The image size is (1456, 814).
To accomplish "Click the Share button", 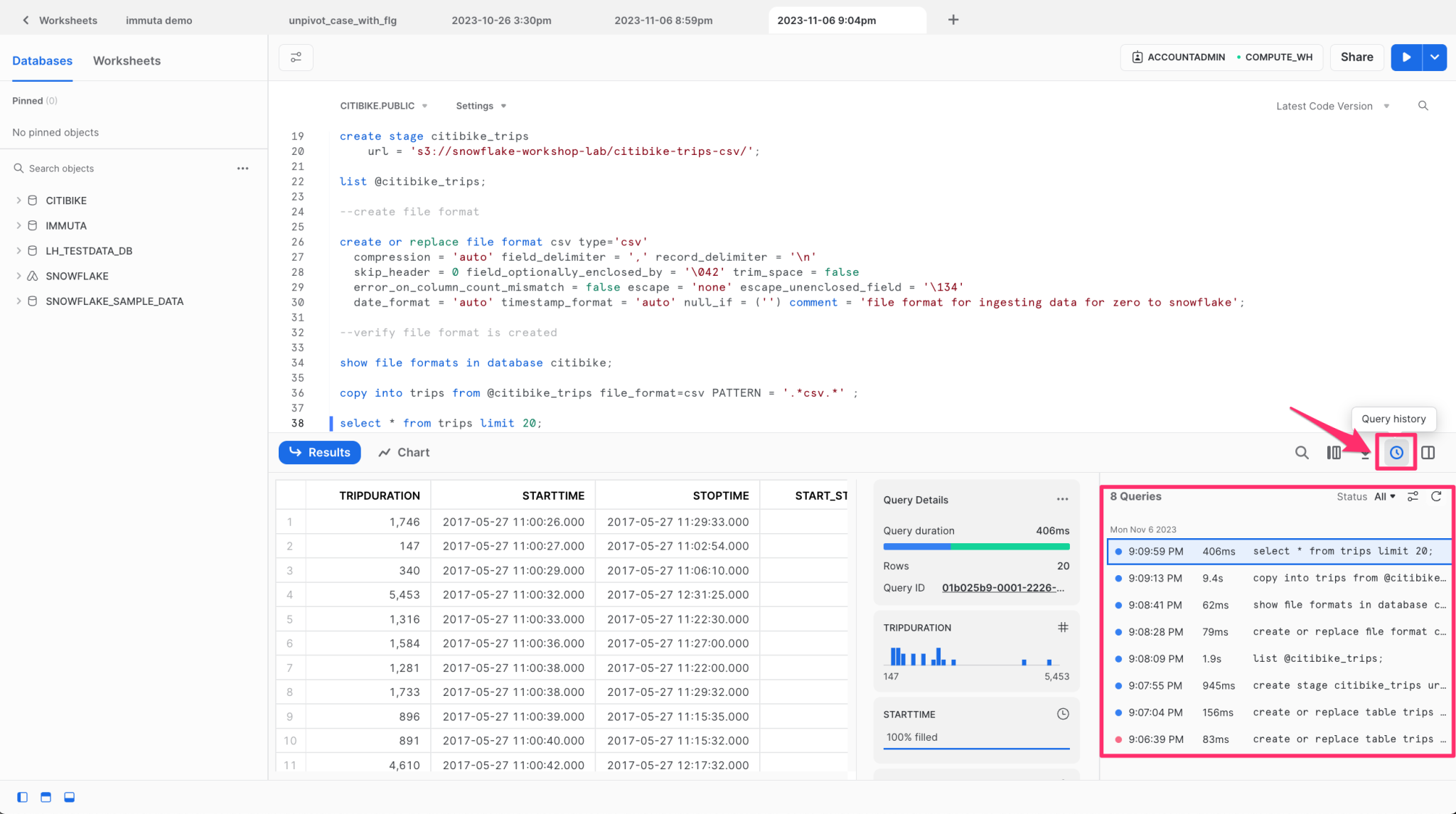I will [1355, 57].
